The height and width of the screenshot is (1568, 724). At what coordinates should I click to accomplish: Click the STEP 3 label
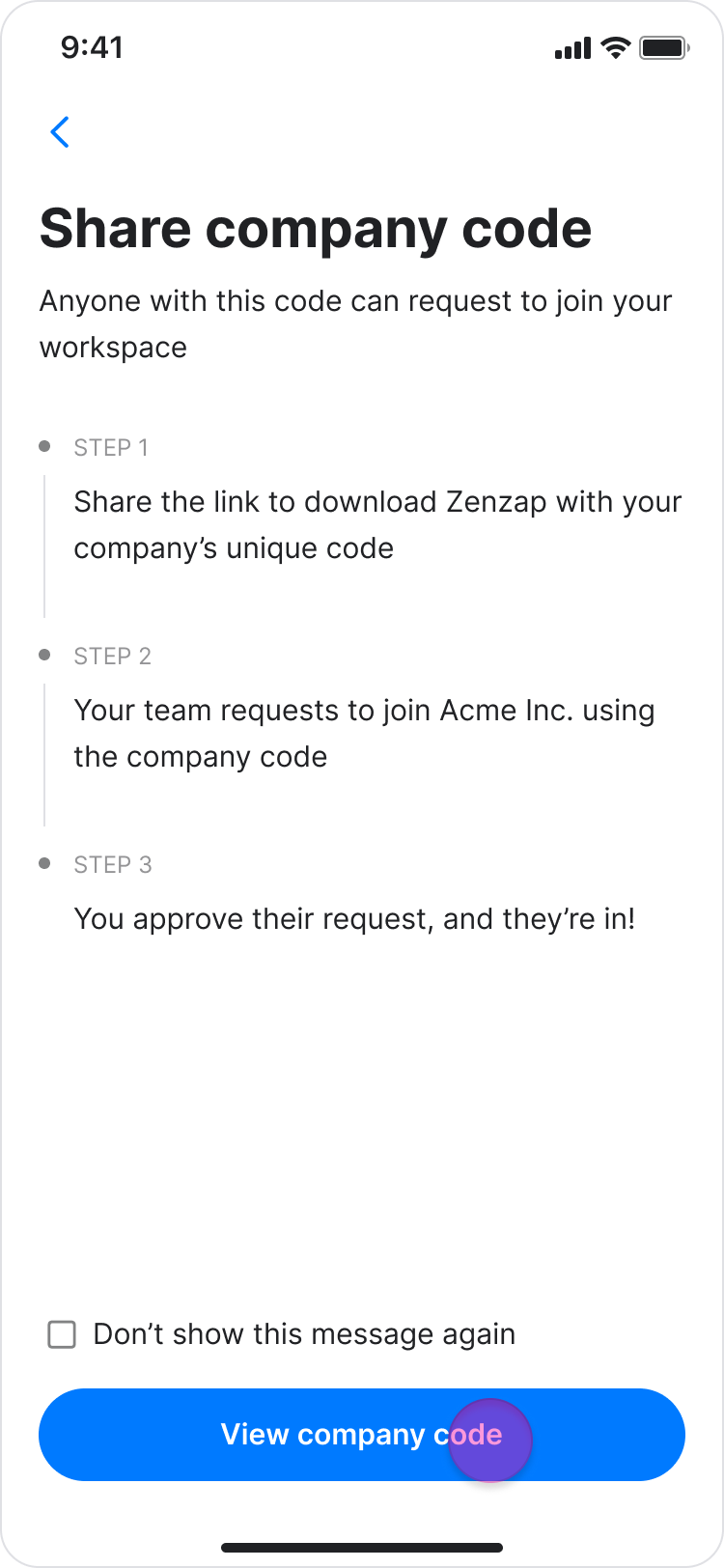tap(113, 864)
